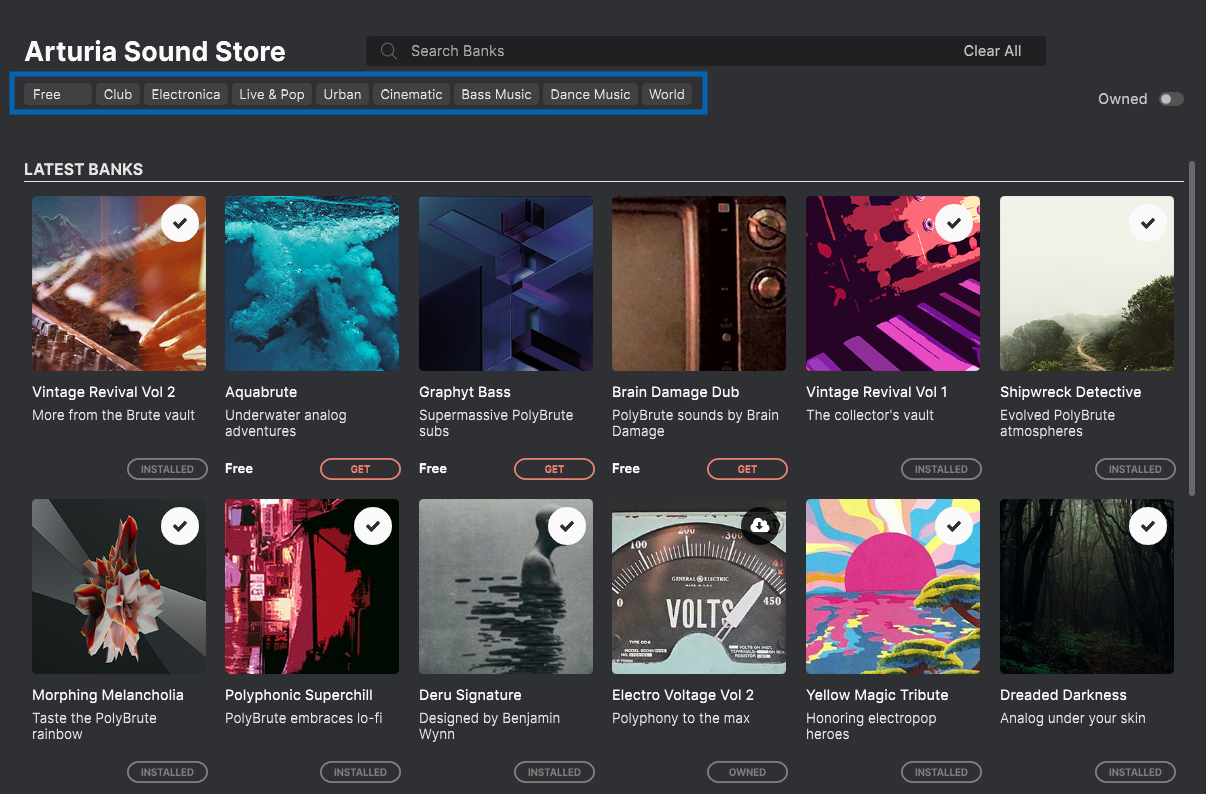Open the Electro Voltage Vol 2 gauge artwork
Screen dimensions: 1206x794
[x=699, y=586]
